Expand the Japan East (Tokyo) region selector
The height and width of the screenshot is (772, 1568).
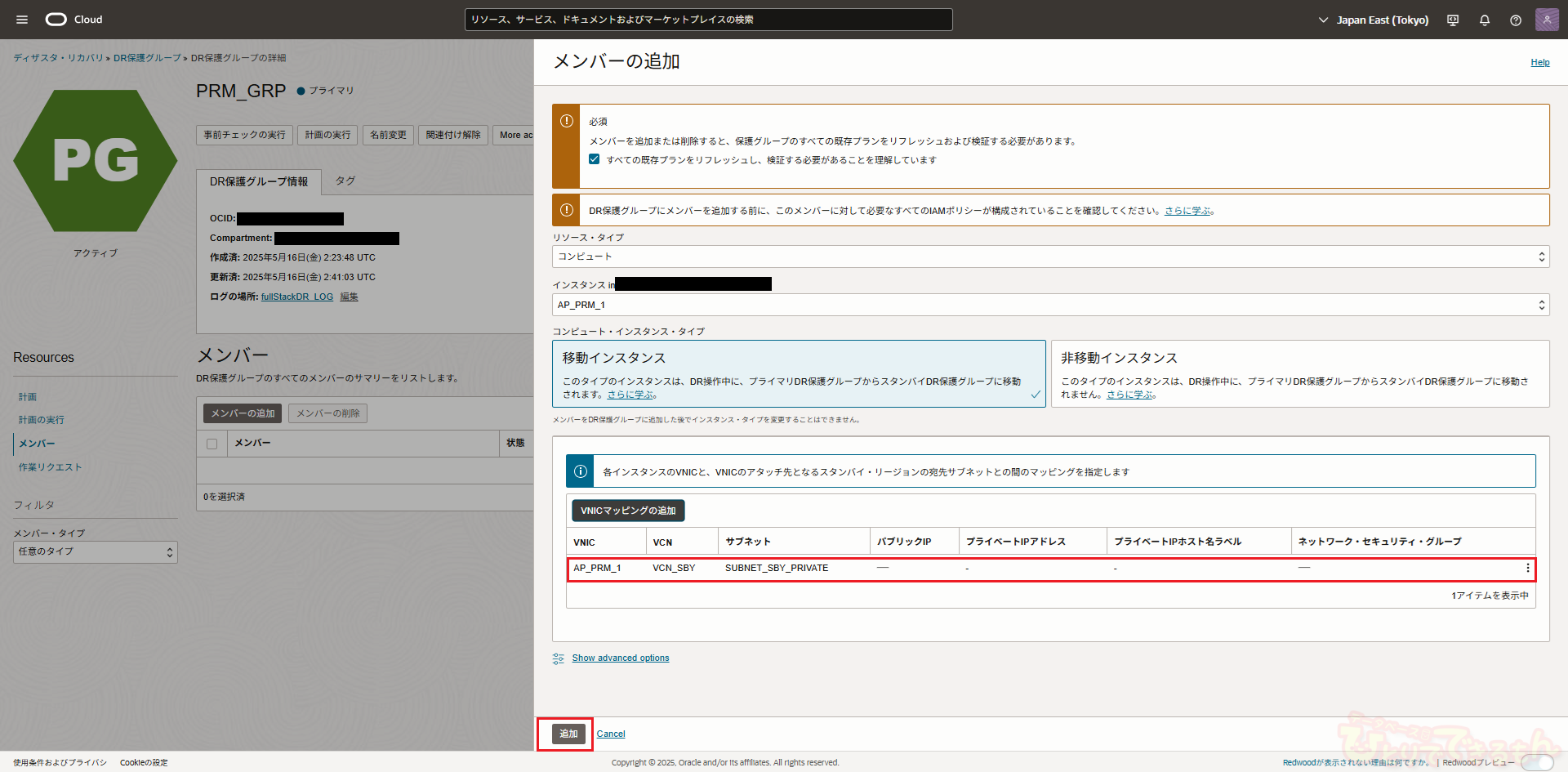point(1373,20)
